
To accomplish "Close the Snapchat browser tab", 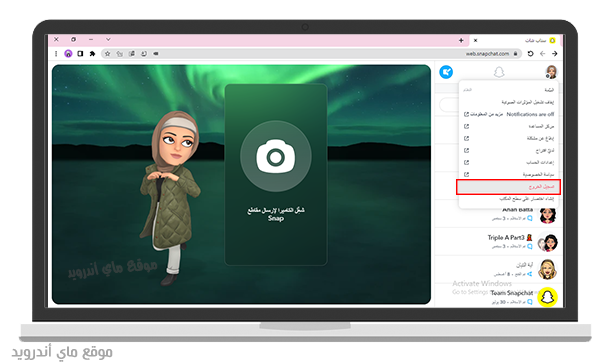I will coord(475,40).
